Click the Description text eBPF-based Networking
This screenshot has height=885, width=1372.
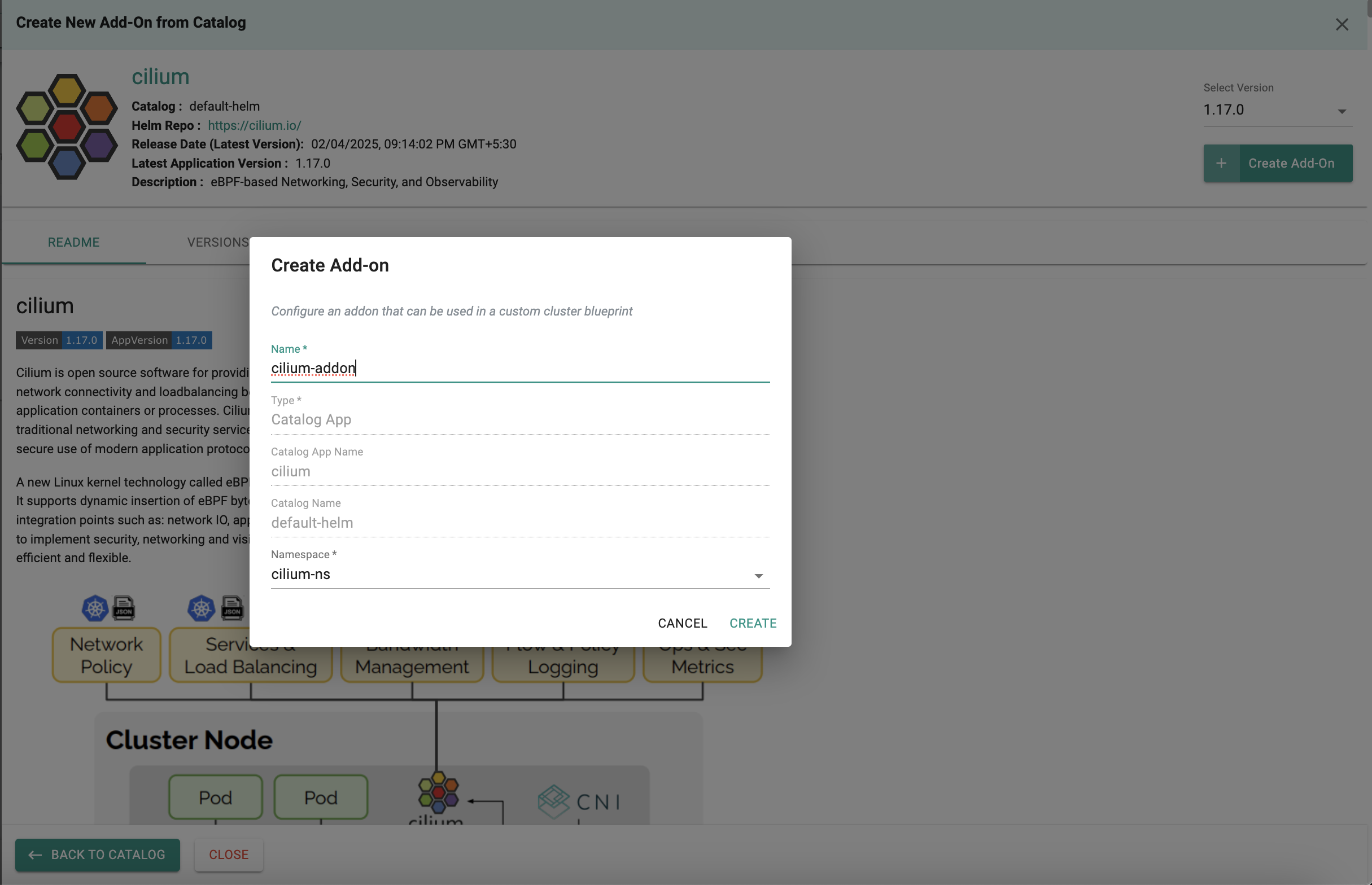tap(354, 182)
